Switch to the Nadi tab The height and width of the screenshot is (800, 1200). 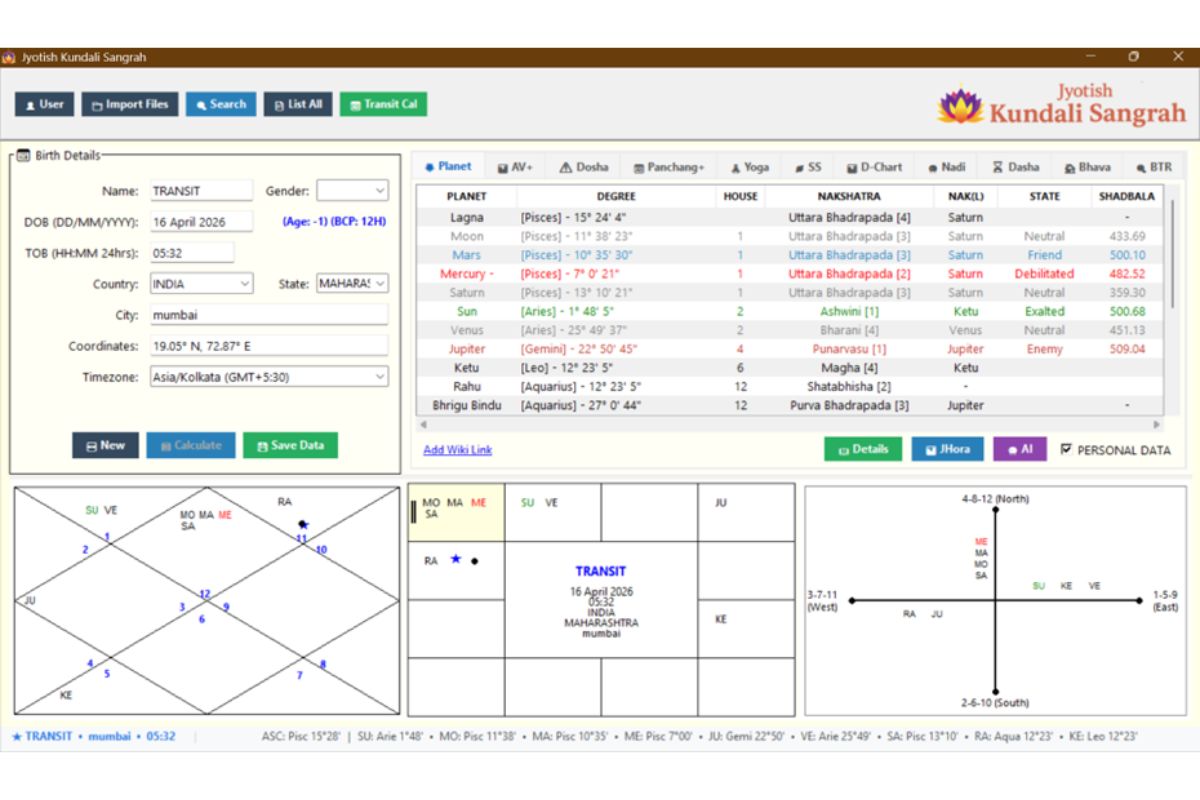tap(947, 168)
